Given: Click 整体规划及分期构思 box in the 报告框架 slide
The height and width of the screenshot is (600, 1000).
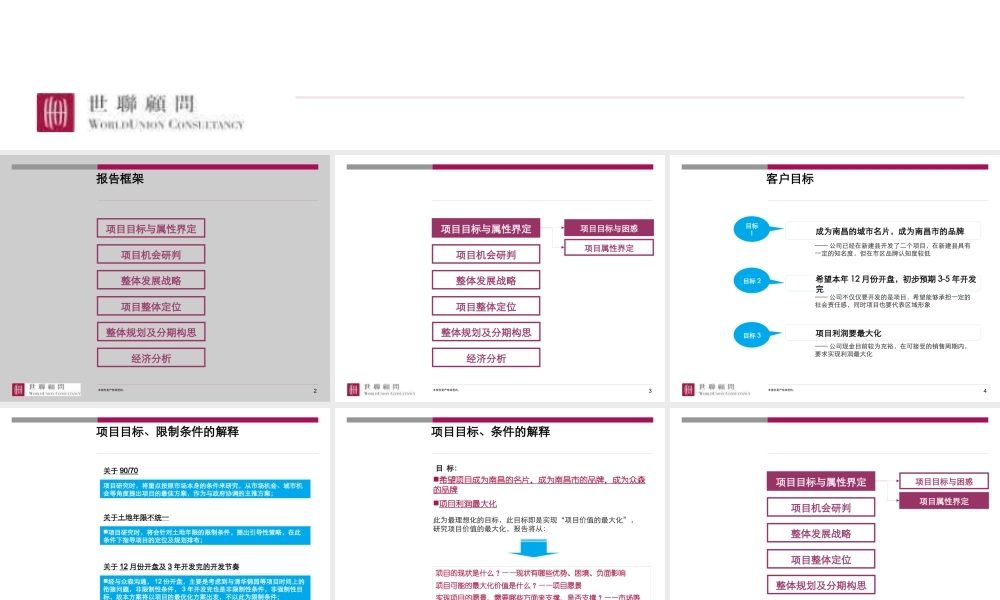Looking at the screenshot, I should [151, 332].
